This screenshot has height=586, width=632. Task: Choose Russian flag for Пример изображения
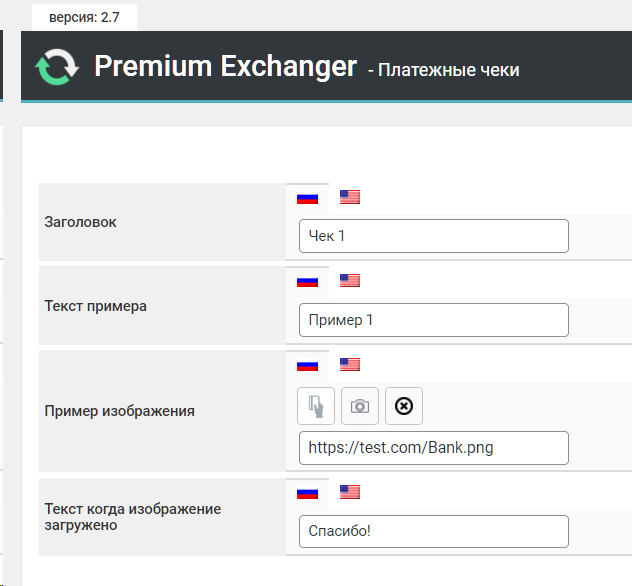tap(307, 365)
